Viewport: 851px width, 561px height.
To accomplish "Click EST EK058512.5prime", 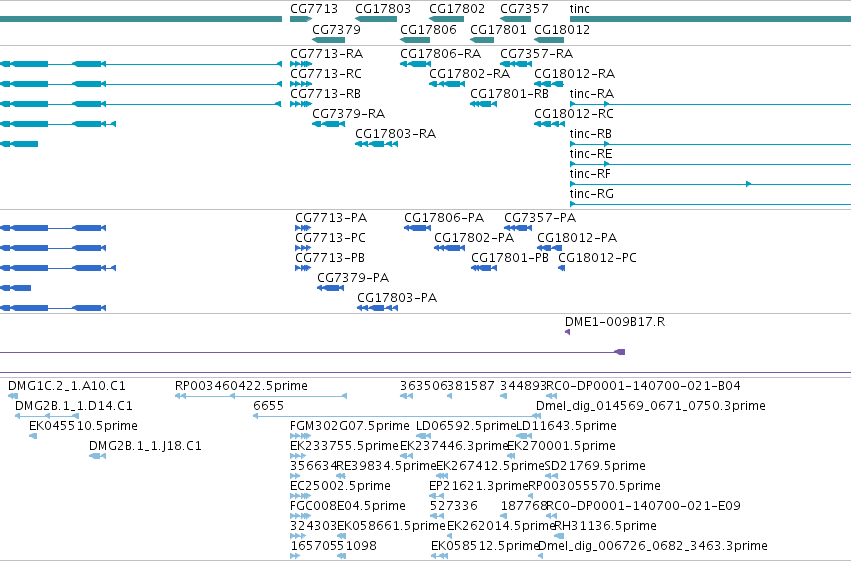I will pyautogui.click(x=485, y=546).
